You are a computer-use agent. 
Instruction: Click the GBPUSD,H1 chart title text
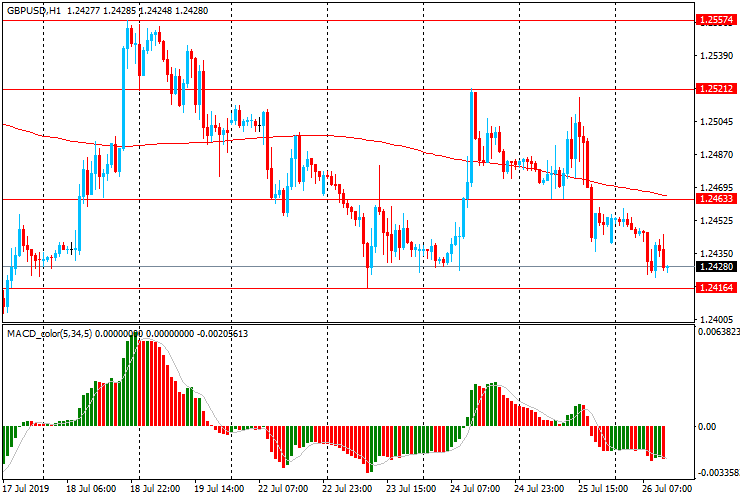34,10
